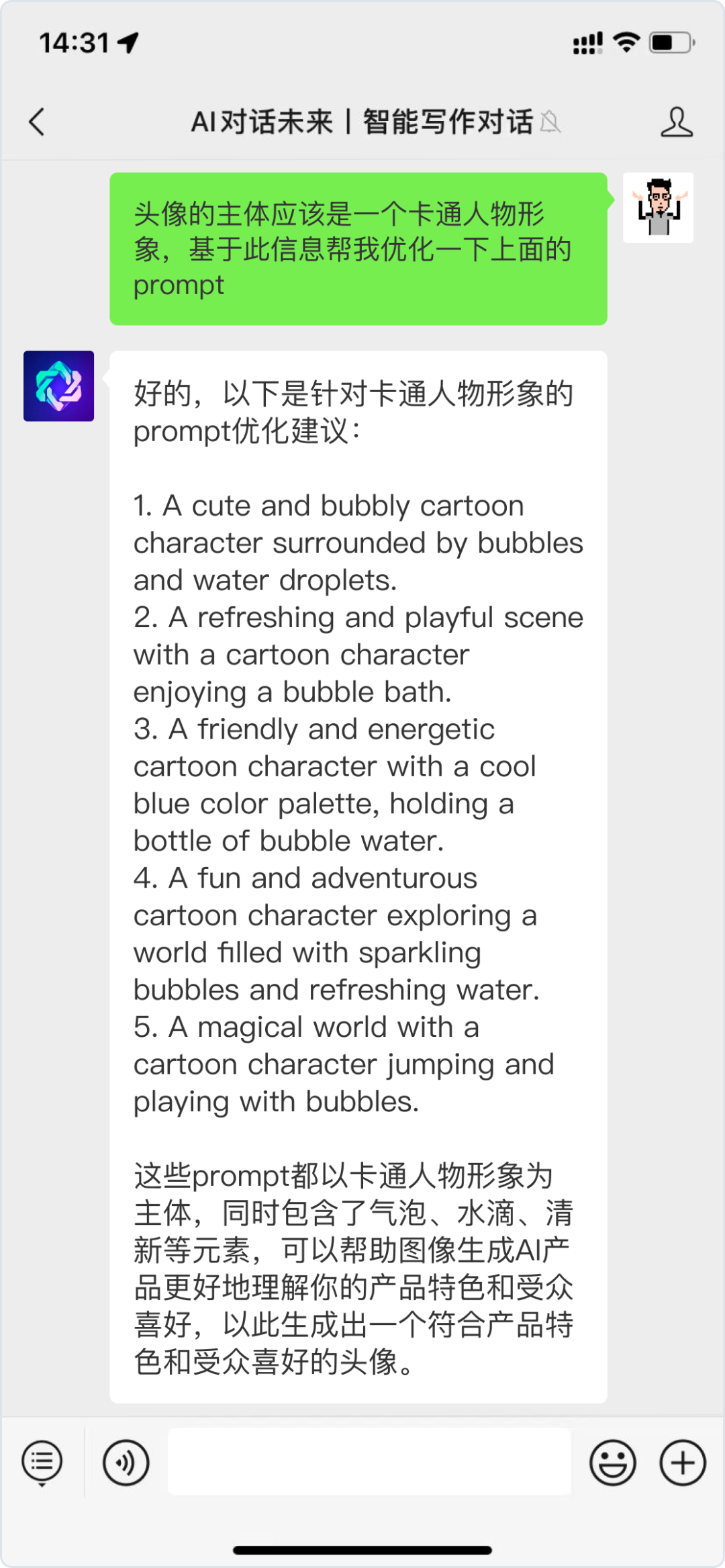Expand the plus attachments menu
725x1568 pixels.
coord(682,1463)
